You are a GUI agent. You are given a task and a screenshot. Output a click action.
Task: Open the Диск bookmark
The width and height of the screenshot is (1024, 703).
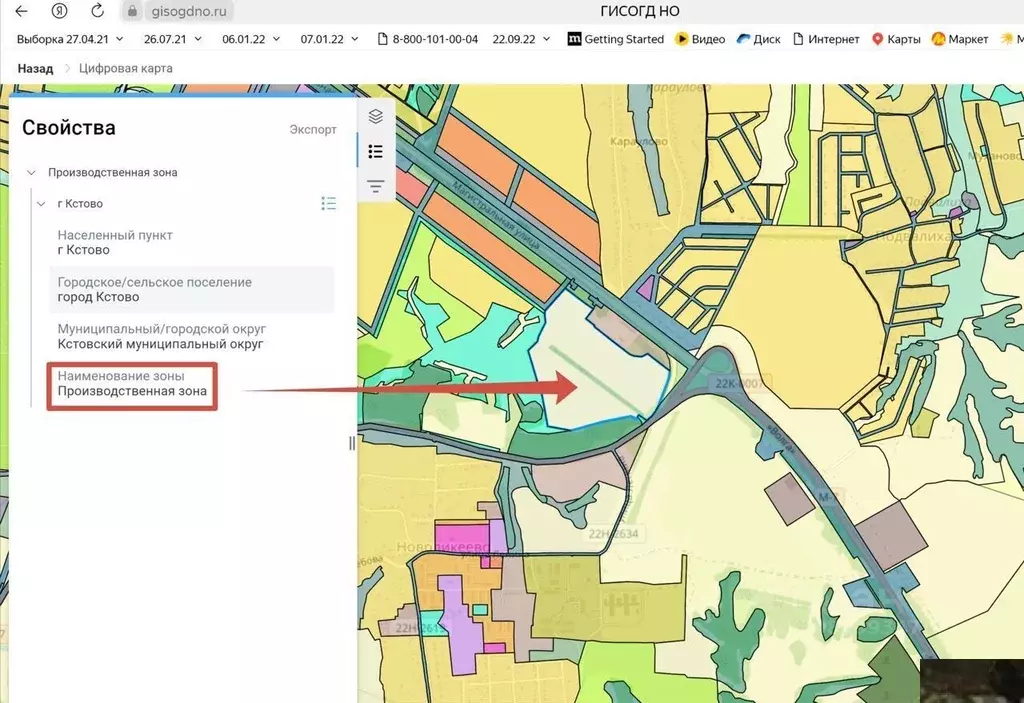[758, 39]
